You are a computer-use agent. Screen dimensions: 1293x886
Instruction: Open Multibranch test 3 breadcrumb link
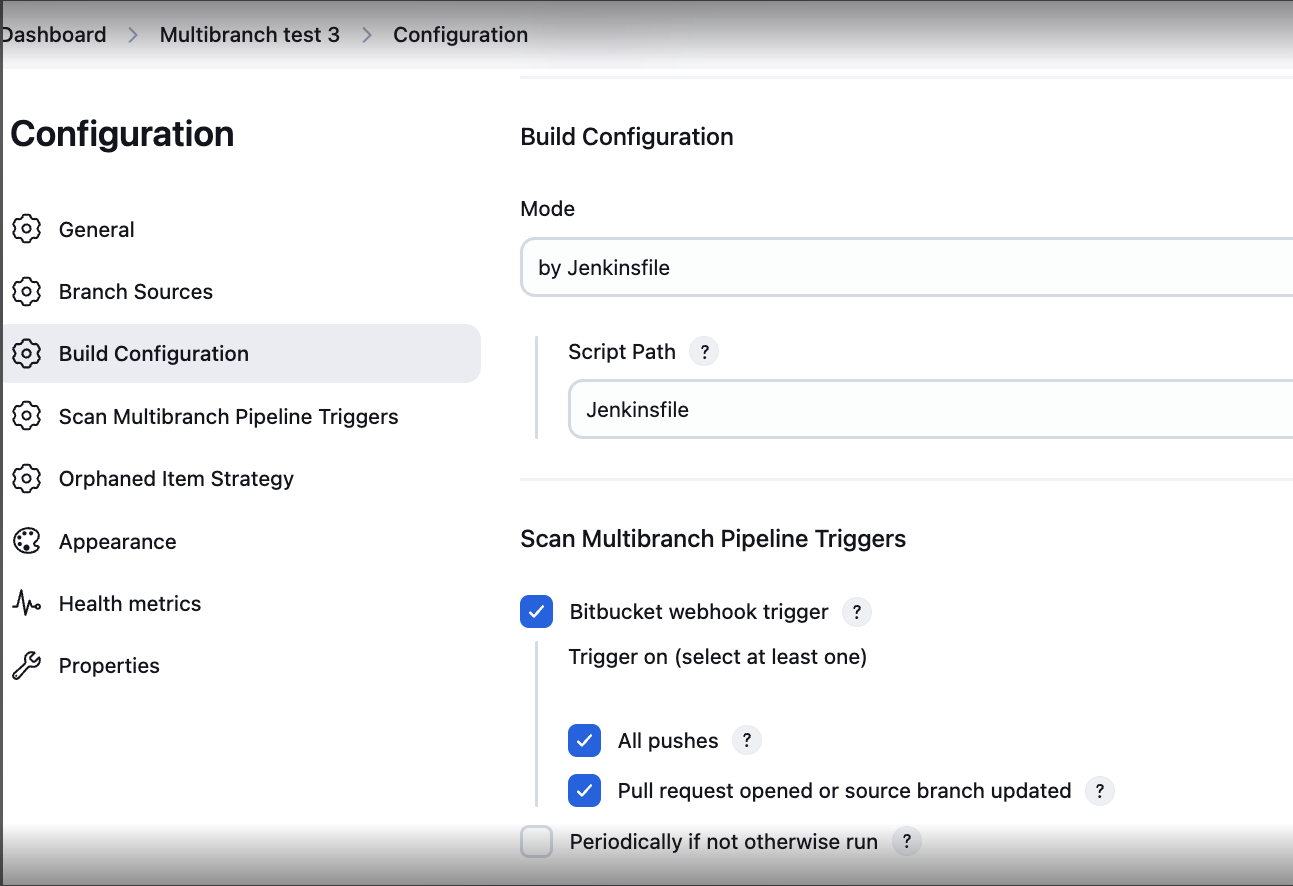point(249,35)
